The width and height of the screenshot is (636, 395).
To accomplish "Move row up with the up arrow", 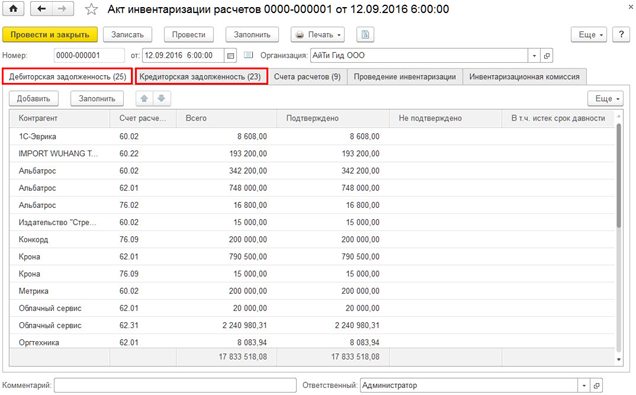I will 144,99.
